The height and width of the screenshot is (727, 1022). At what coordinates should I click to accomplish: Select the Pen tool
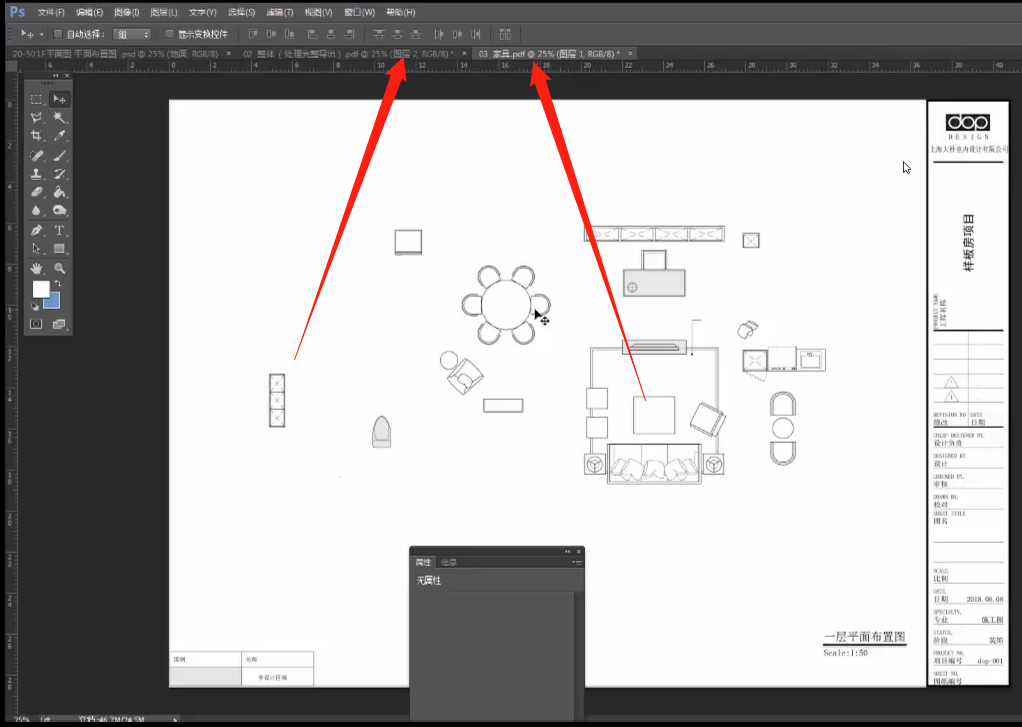coord(36,230)
